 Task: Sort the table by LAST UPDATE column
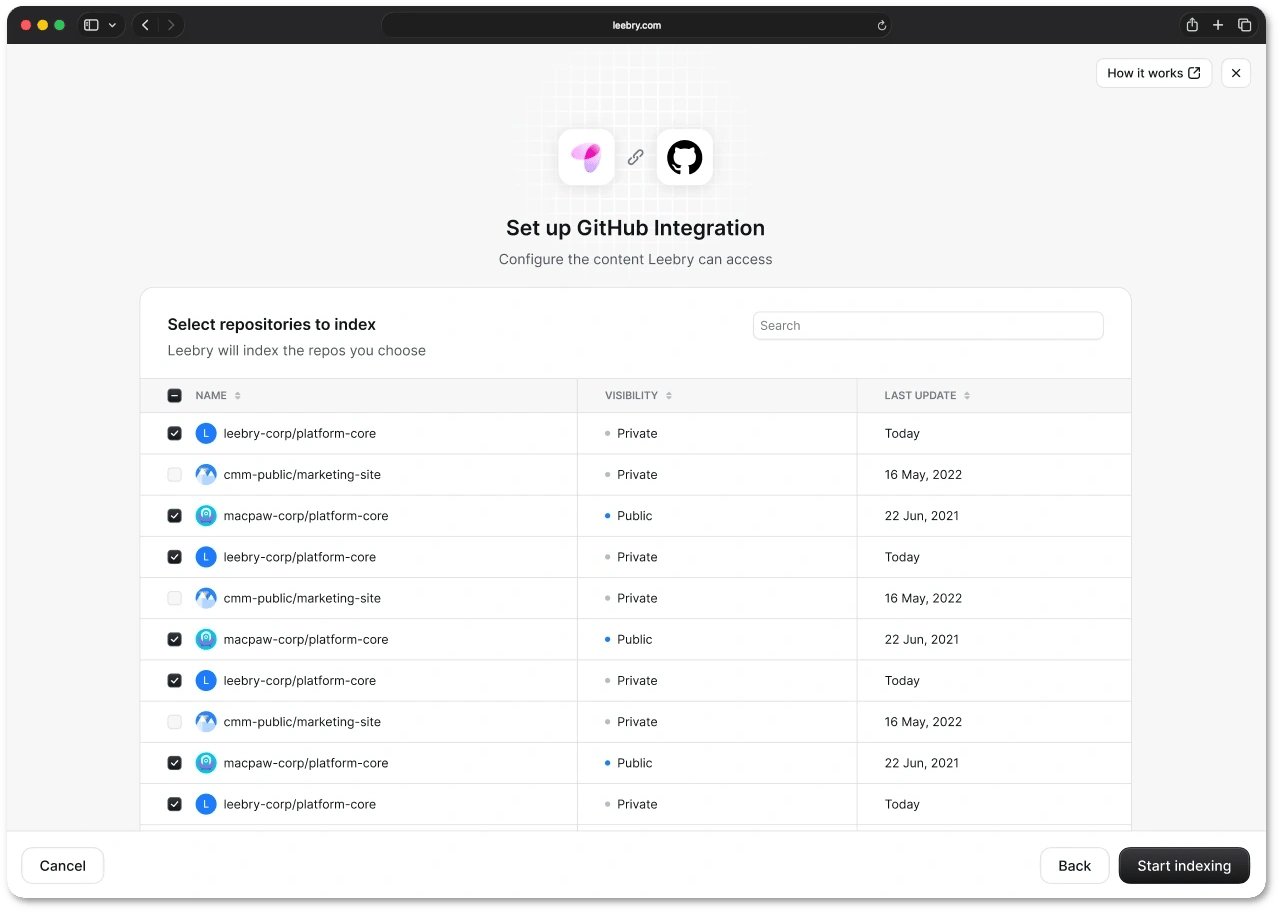(927, 396)
